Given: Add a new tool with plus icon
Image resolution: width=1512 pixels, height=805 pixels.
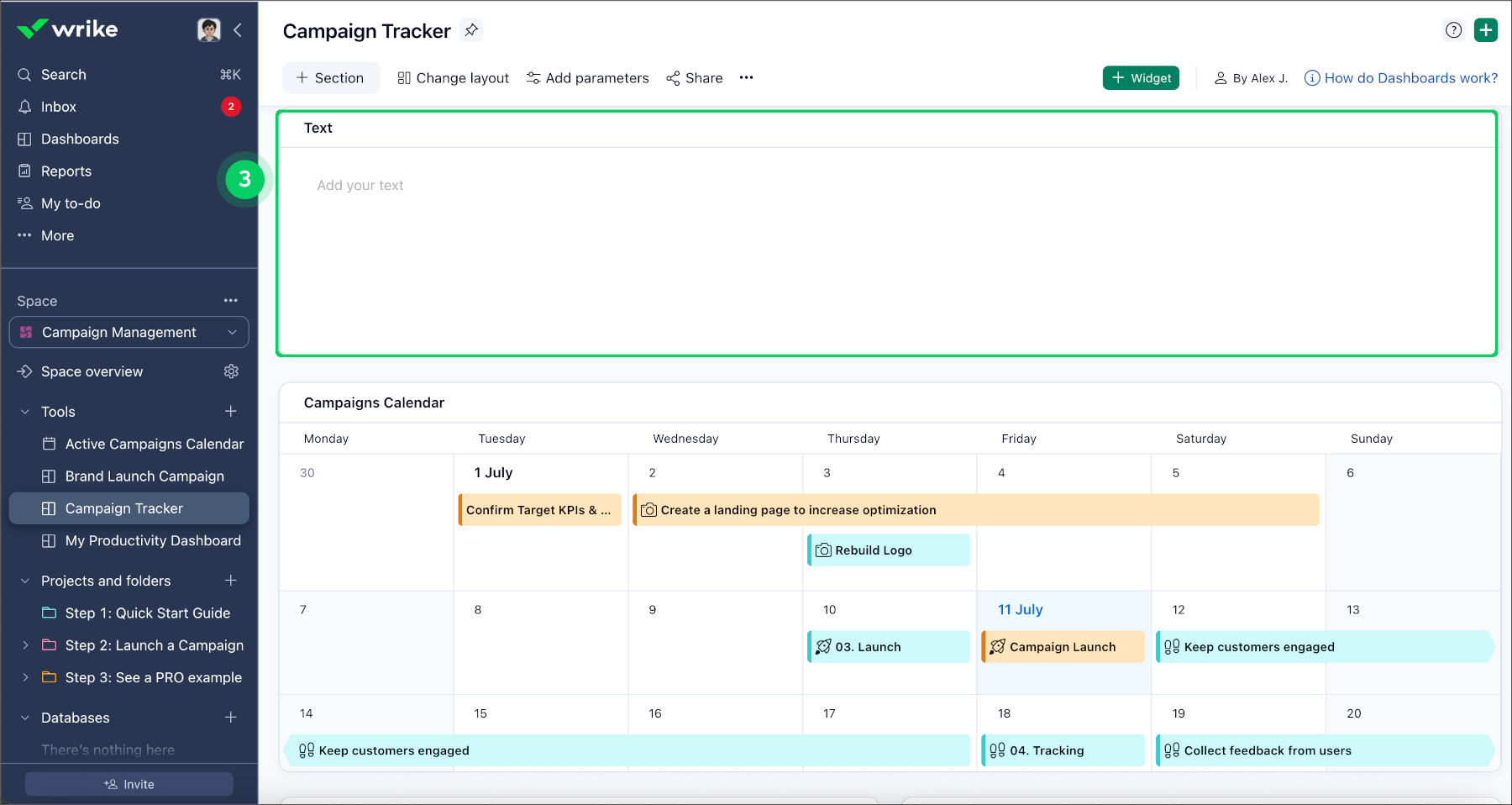Looking at the screenshot, I should point(230,412).
